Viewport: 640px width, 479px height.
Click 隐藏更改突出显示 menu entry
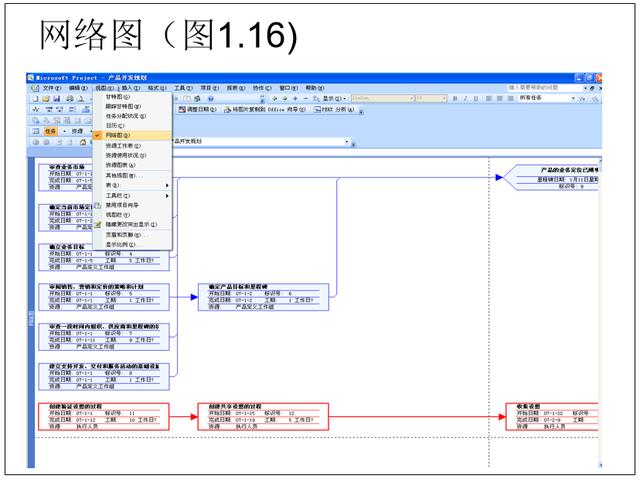point(132,224)
